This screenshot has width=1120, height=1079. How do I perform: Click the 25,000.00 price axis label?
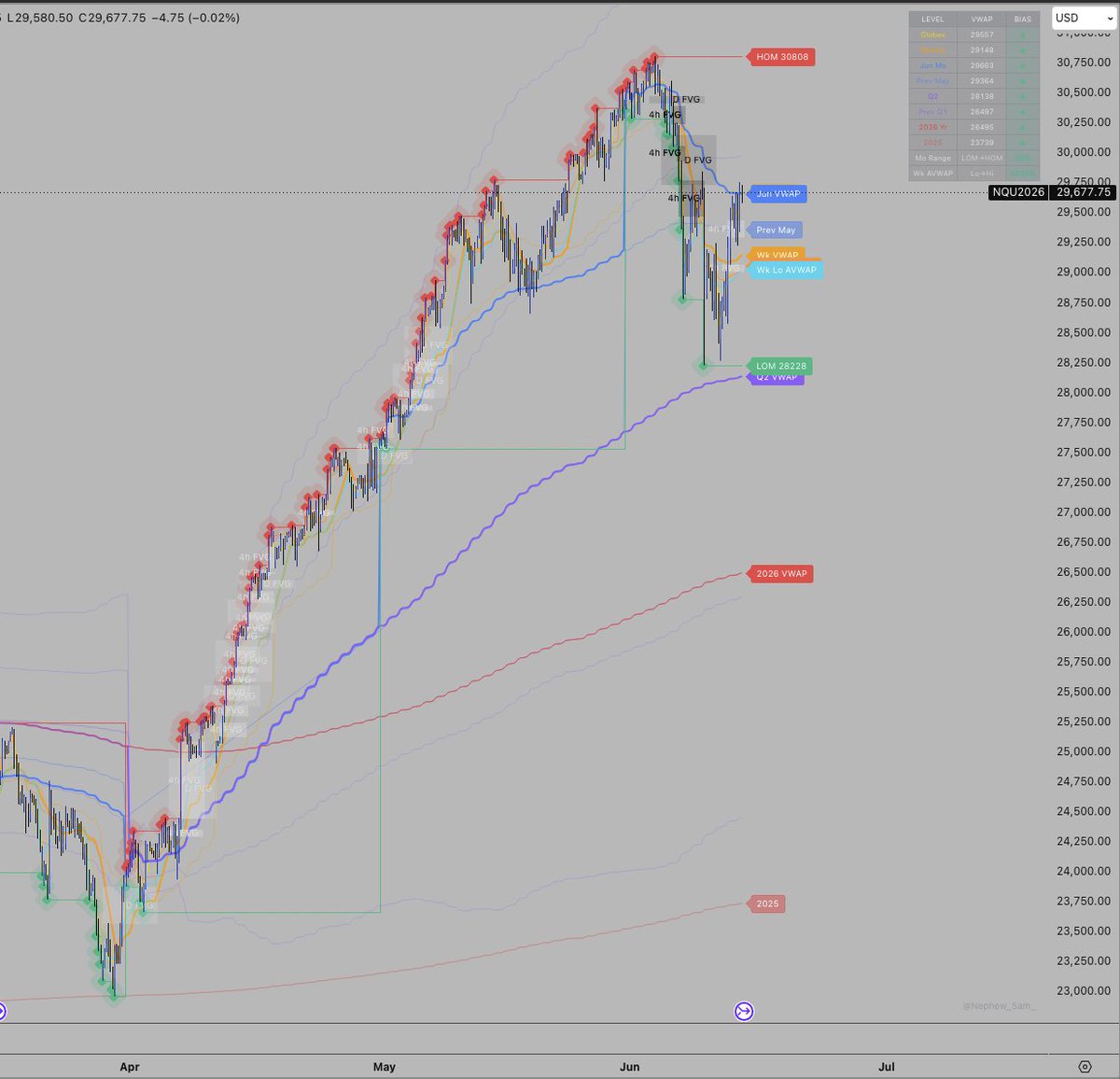coord(1084,751)
